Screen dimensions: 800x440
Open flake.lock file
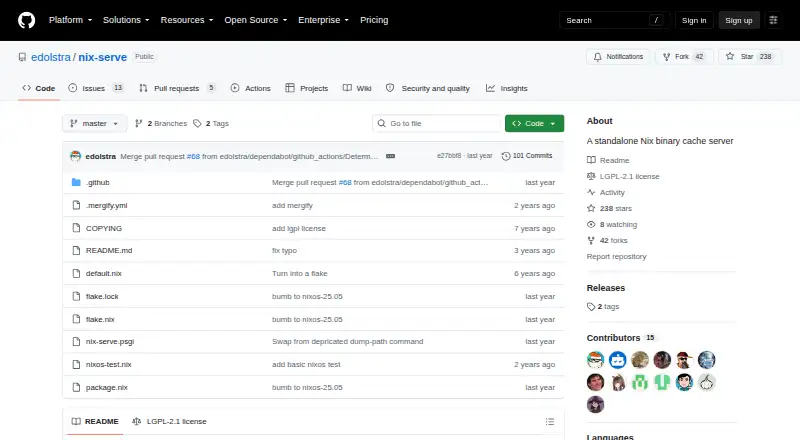pos(102,296)
